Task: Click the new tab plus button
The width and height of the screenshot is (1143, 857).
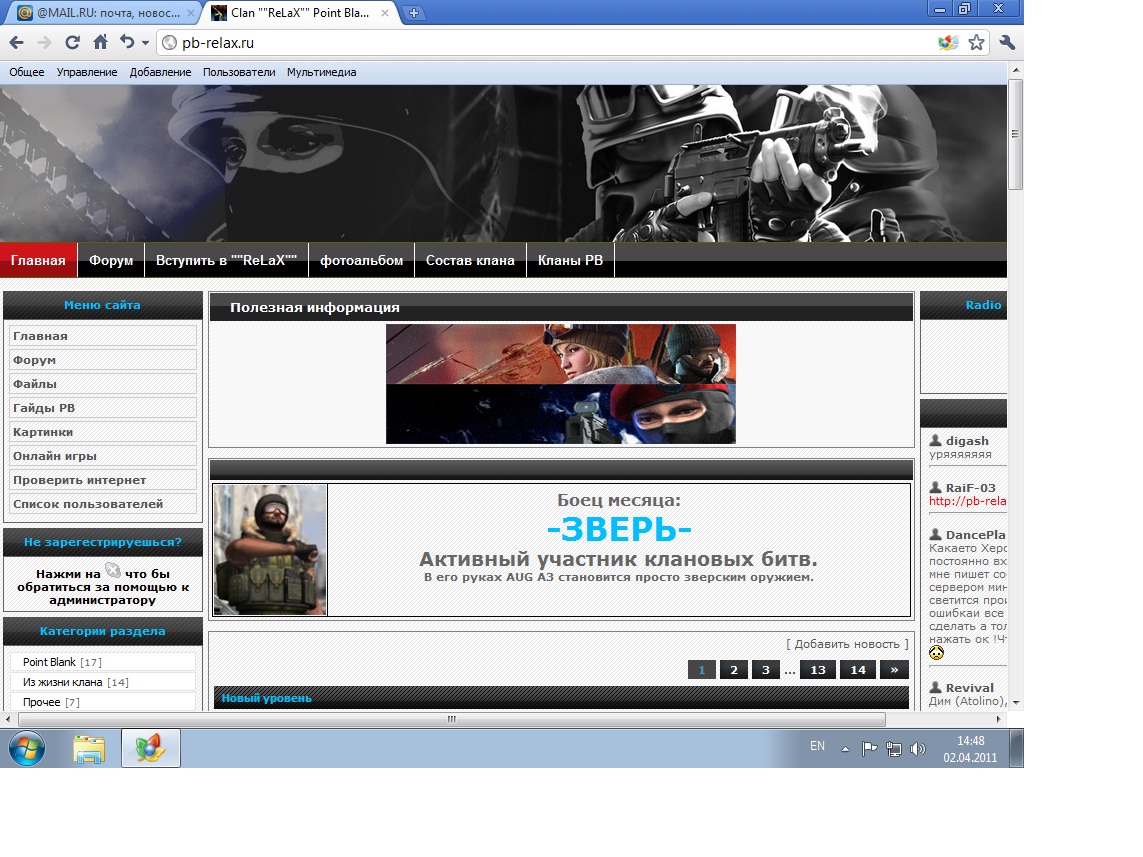Action: click(x=414, y=13)
